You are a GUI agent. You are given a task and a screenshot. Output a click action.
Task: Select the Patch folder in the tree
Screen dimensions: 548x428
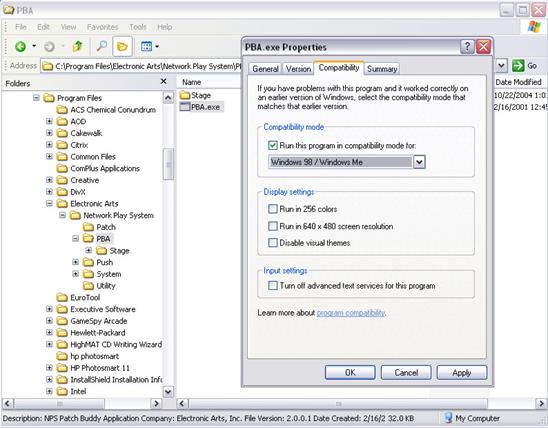click(99, 227)
